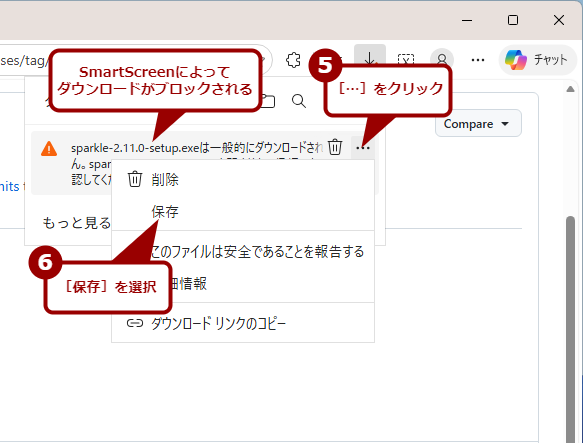
Task: Open the browser settings three-dots menu
Action: [478, 60]
